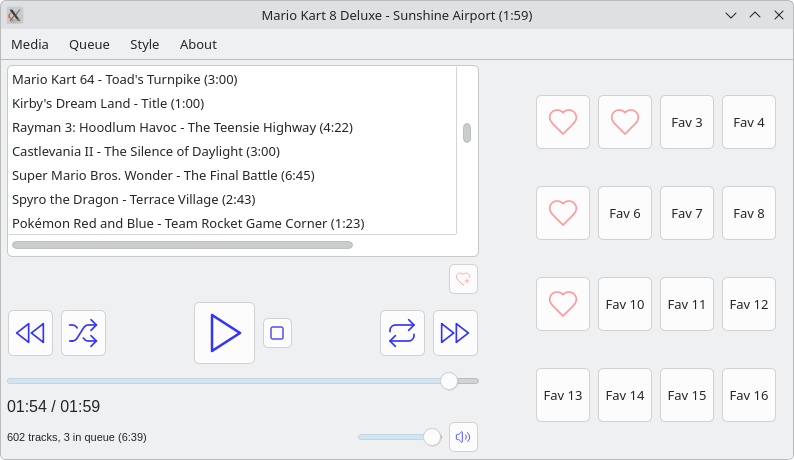
Task: Skip to the next track
Action: tap(455, 333)
